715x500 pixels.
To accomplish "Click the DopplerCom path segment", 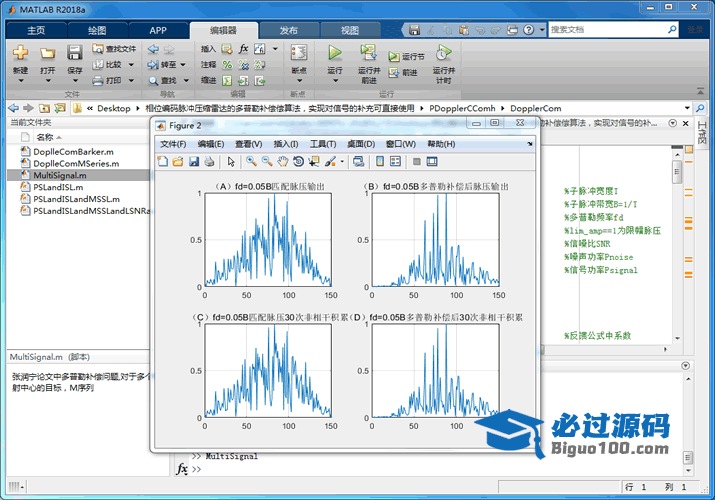I will point(535,108).
